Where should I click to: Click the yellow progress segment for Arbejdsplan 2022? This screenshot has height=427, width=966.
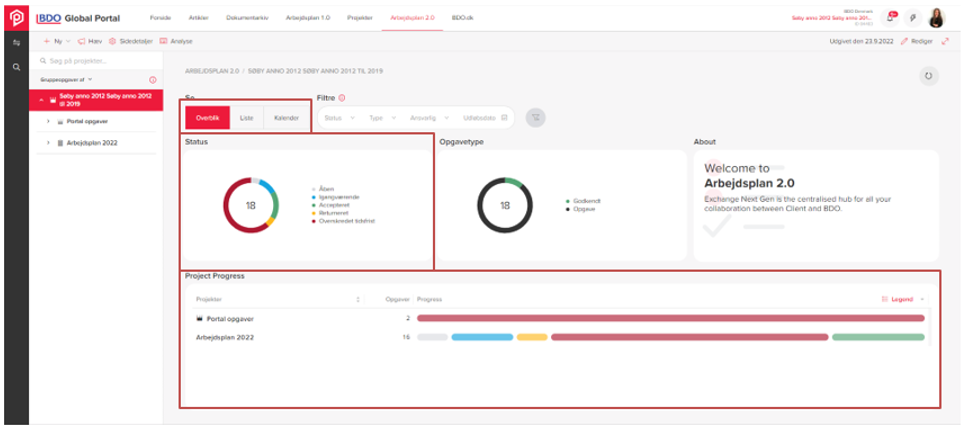tap(532, 337)
